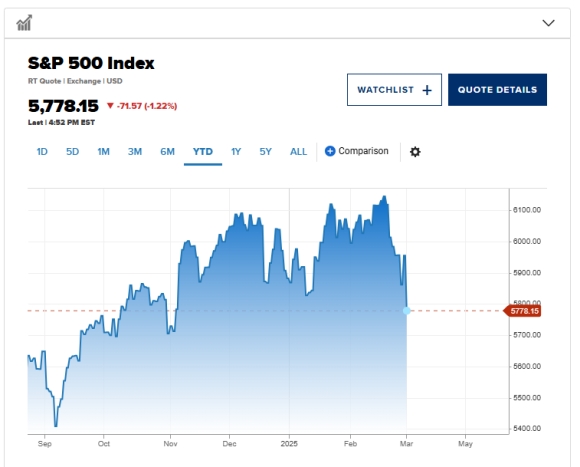The height and width of the screenshot is (467, 580).
Task: Switch chart to 1M range
Action: click(103, 152)
